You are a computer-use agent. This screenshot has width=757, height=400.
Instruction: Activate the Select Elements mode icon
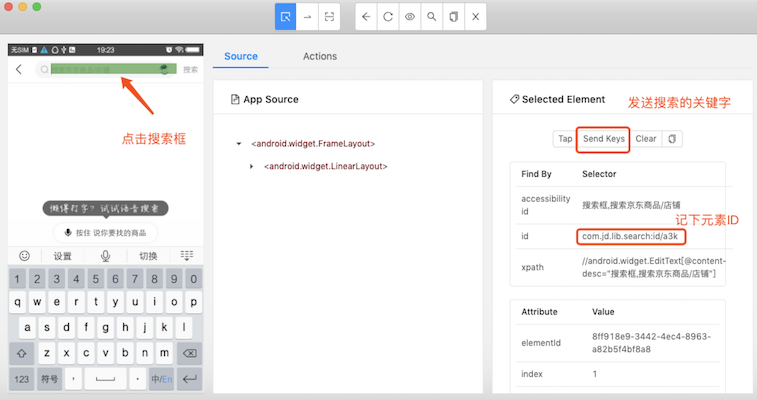tap(286, 17)
